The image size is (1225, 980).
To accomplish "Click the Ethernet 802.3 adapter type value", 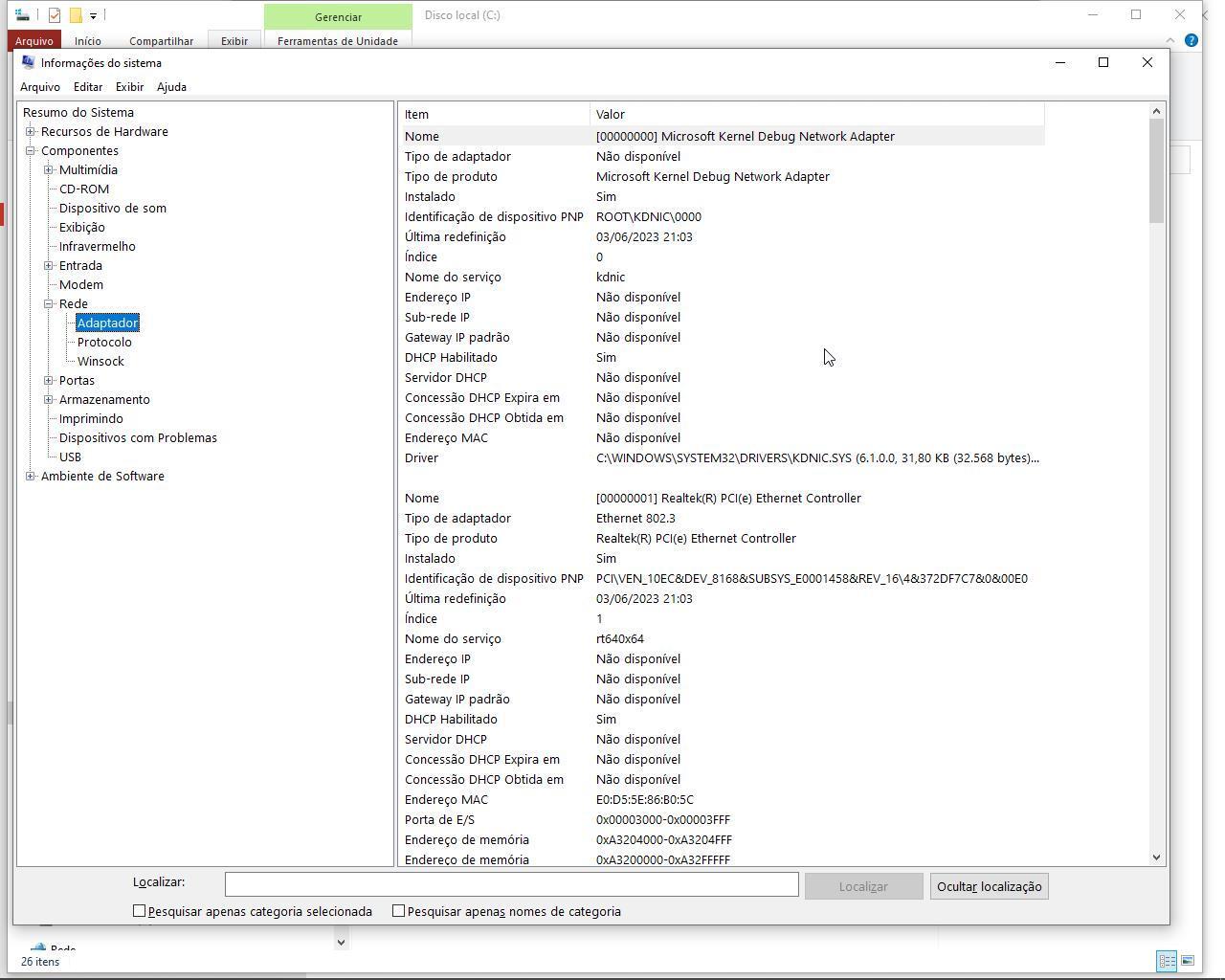I will [635, 518].
